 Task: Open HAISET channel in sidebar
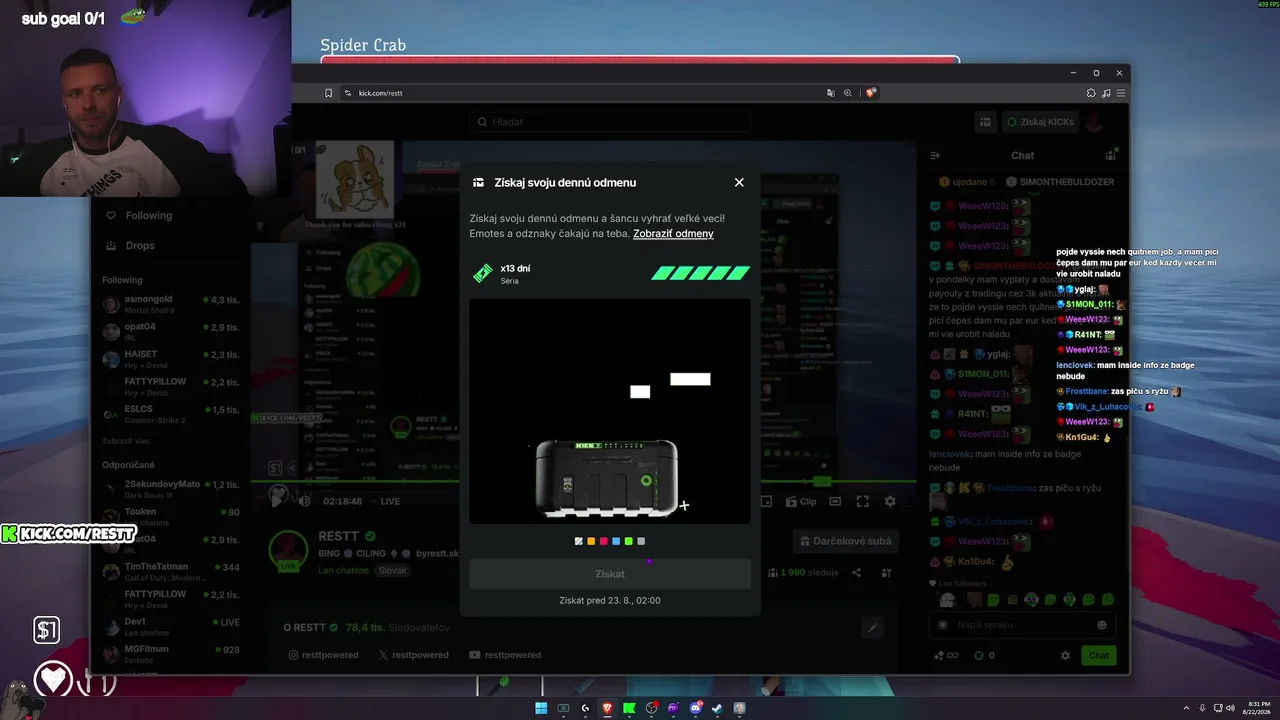171,359
